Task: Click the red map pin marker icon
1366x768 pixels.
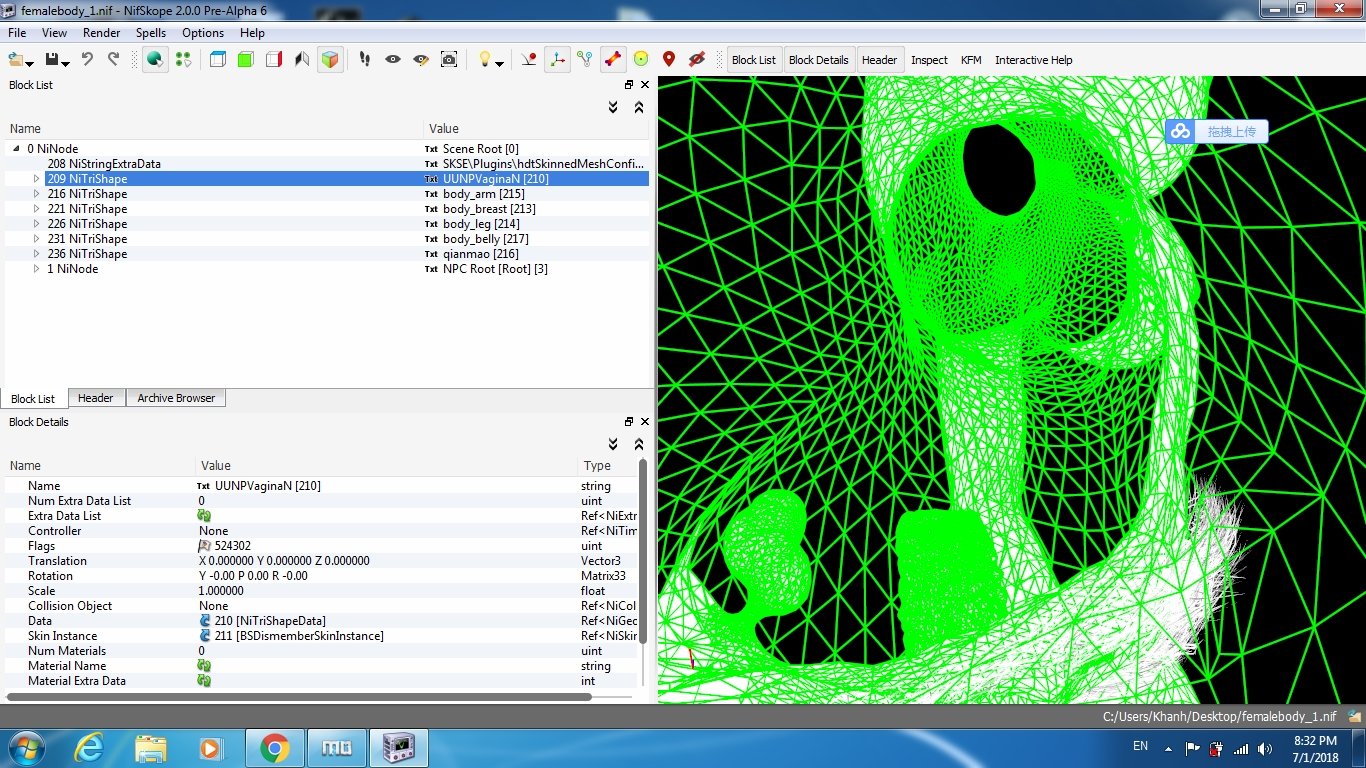Action: [x=669, y=60]
